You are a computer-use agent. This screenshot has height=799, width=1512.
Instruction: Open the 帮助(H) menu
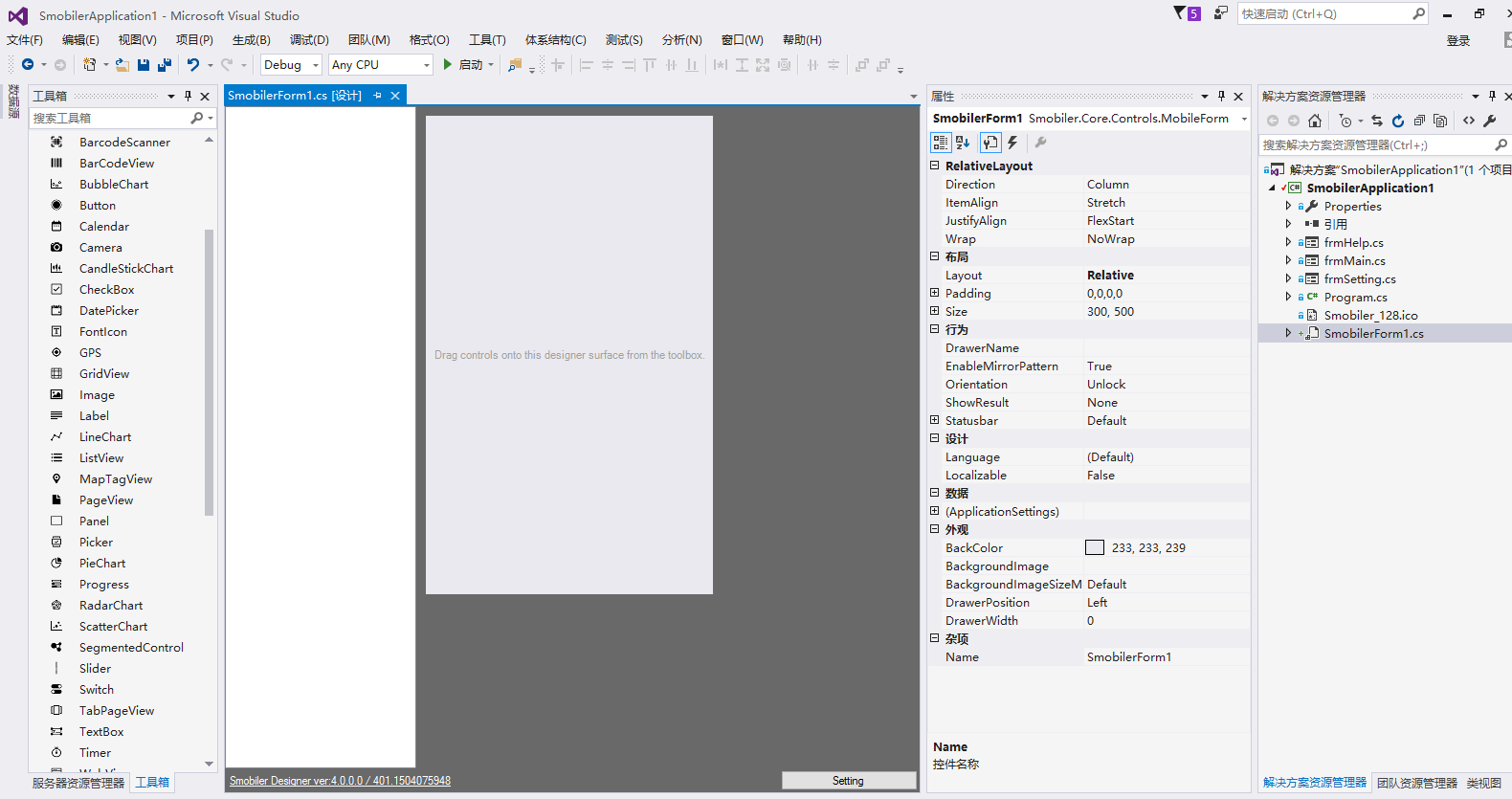tap(802, 40)
